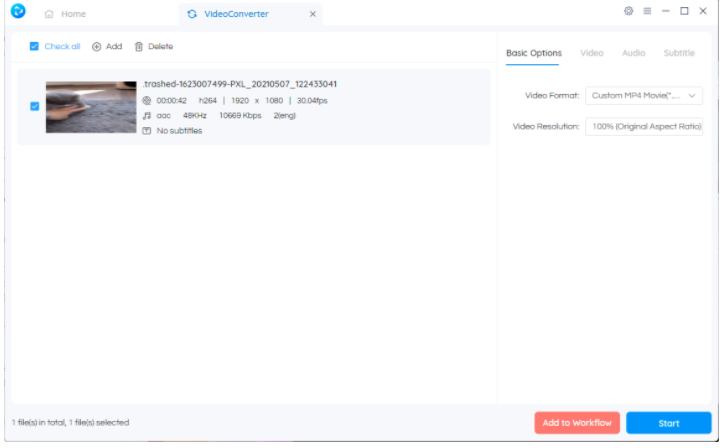Screen dimensions: 725x448
Task: Switch to the Video options tab
Action: click(592, 53)
